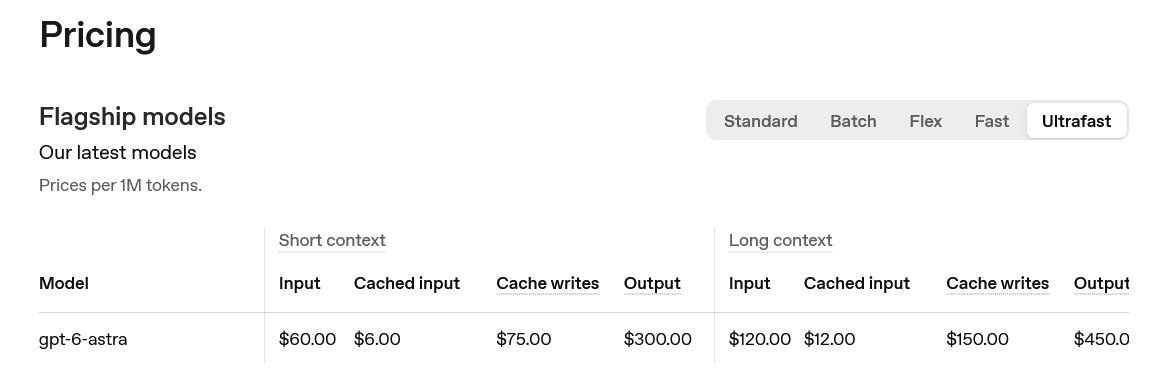Image resolution: width=1160 pixels, height=380 pixels.
Task: Click the $120.00 long context input price
Action: coord(760,339)
